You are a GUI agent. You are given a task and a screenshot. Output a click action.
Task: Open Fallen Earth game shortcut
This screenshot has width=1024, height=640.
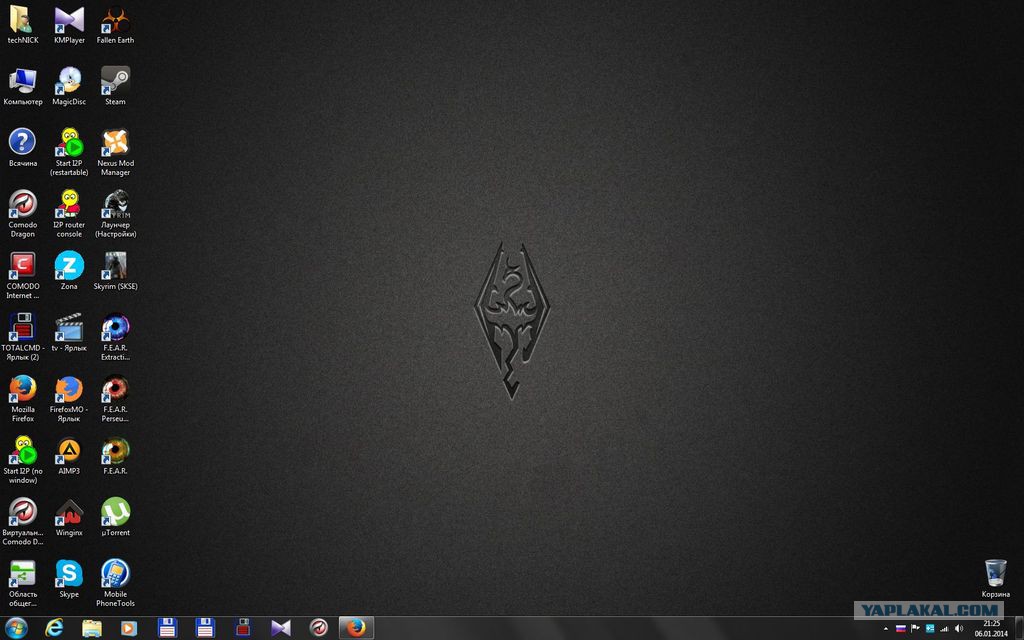click(x=116, y=25)
